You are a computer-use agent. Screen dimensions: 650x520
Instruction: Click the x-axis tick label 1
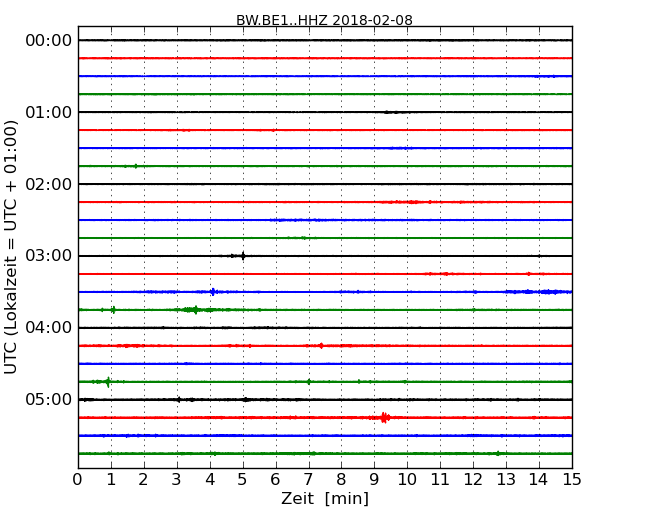[x=111, y=480]
